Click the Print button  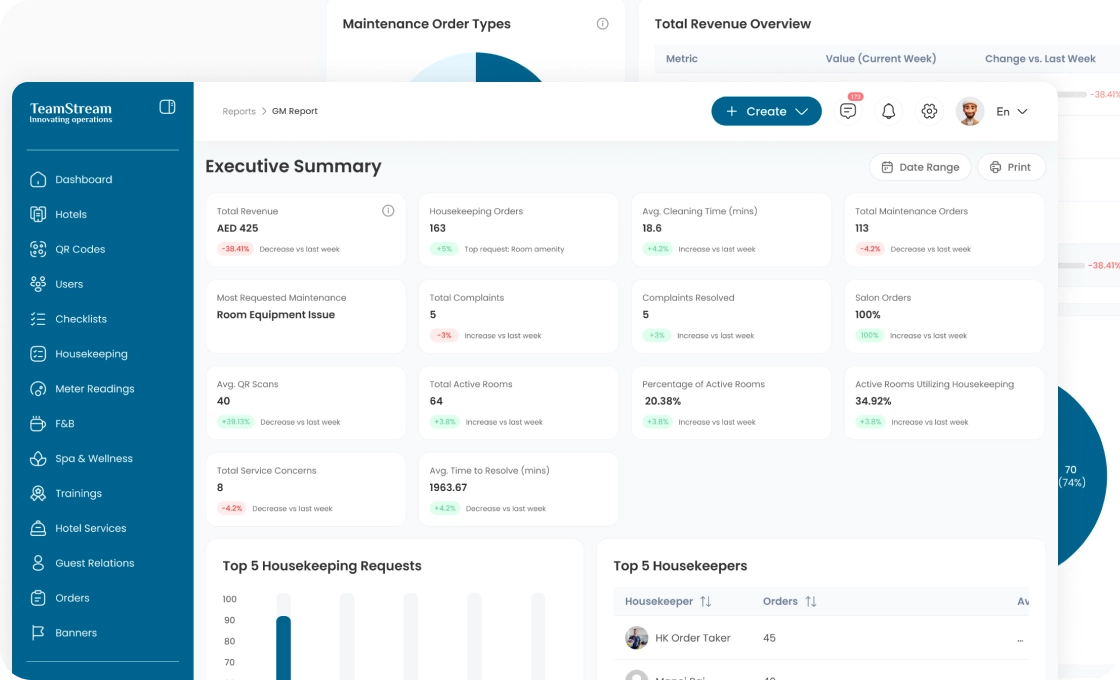pos(1010,167)
